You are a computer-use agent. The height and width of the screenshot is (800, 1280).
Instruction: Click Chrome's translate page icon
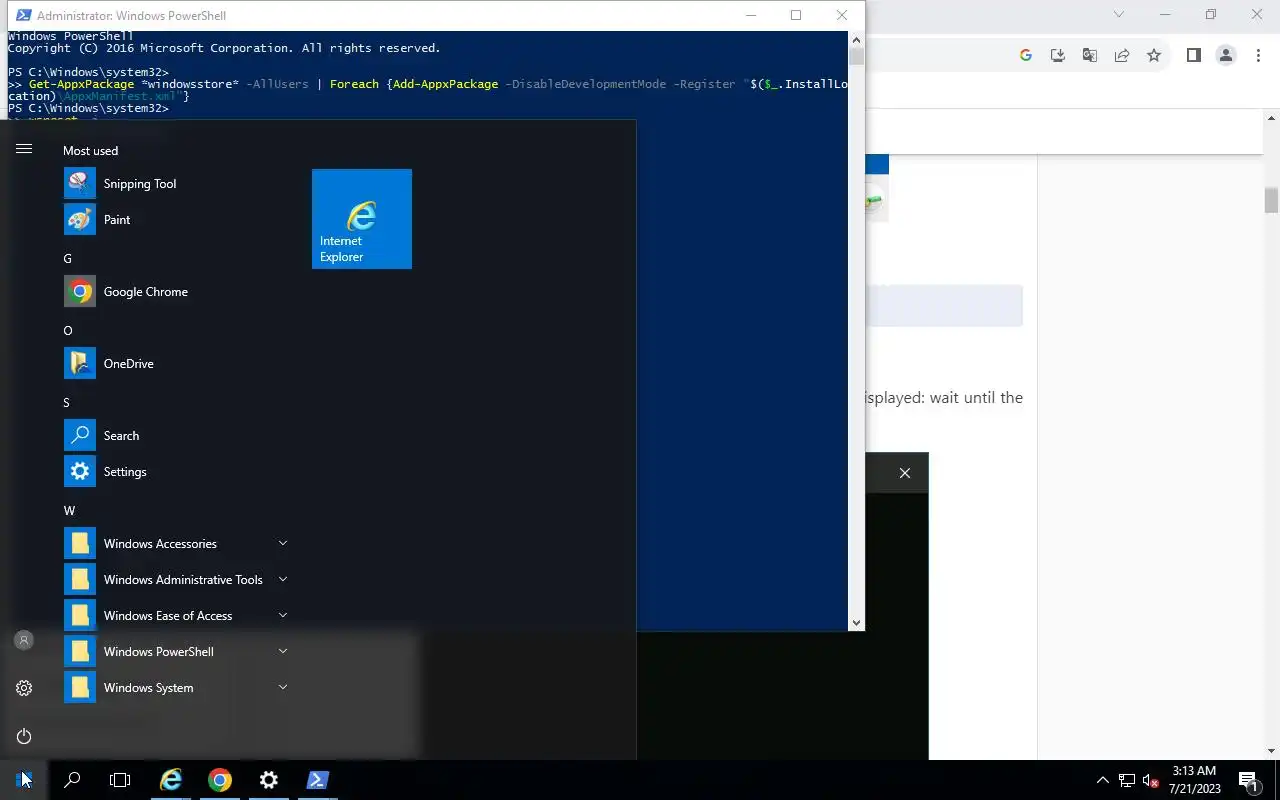[1090, 56]
